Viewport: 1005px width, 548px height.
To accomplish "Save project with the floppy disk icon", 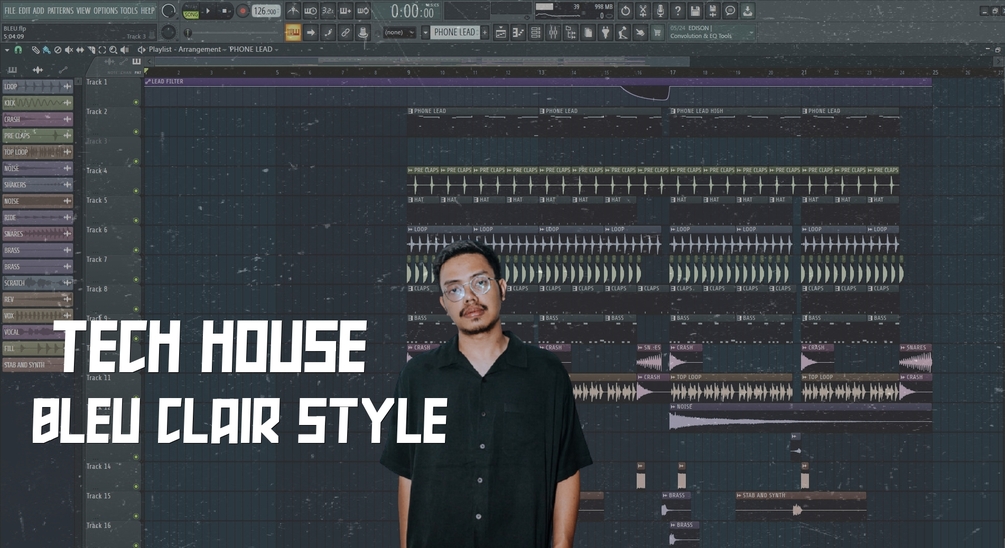I will point(695,11).
